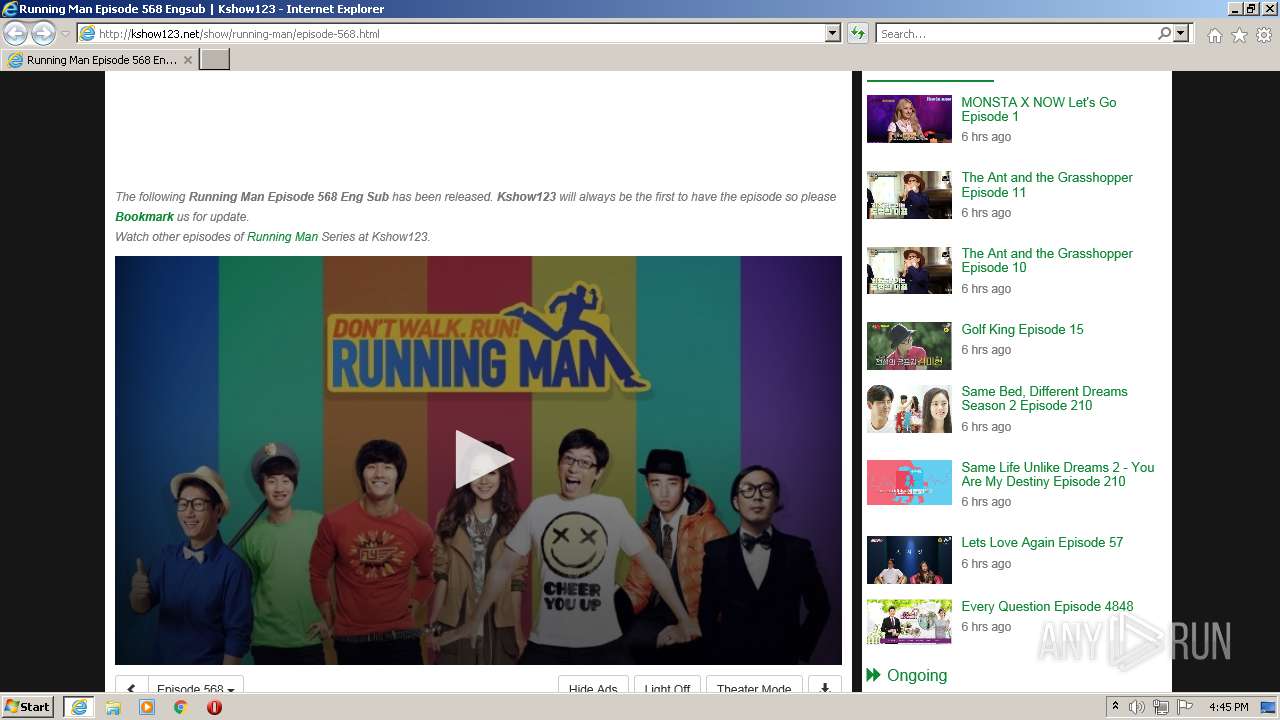Click Same Life Unlike Dreams thumbnail
This screenshot has height=720, width=1280.
click(x=909, y=483)
